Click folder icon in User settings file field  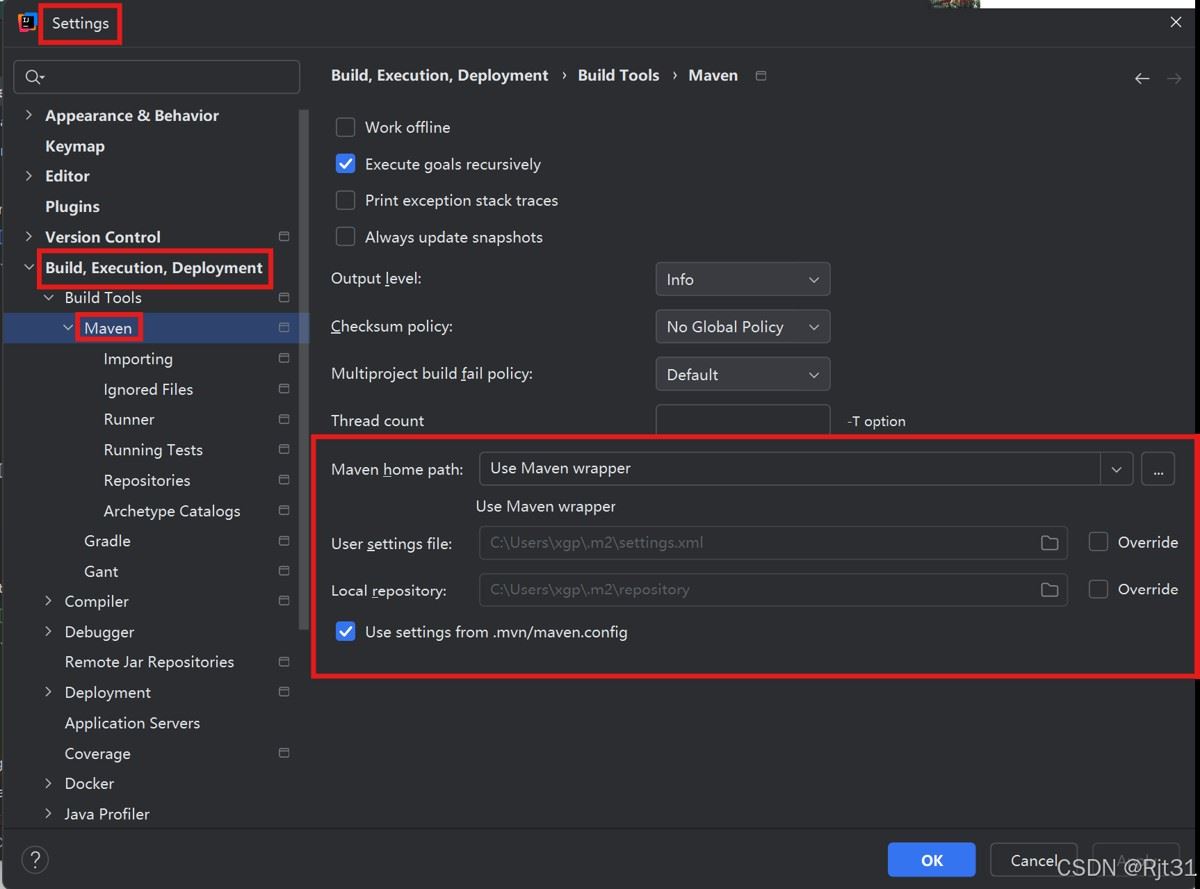(x=1049, y=543)
